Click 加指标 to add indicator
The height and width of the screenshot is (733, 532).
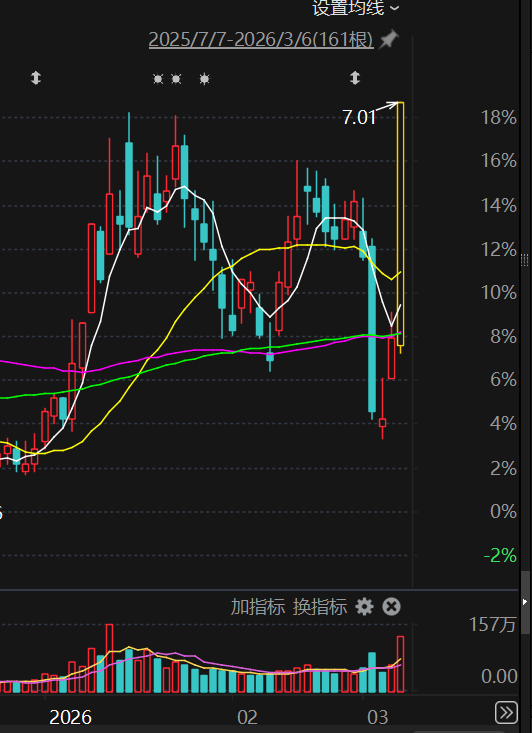(x=258, y=607)
